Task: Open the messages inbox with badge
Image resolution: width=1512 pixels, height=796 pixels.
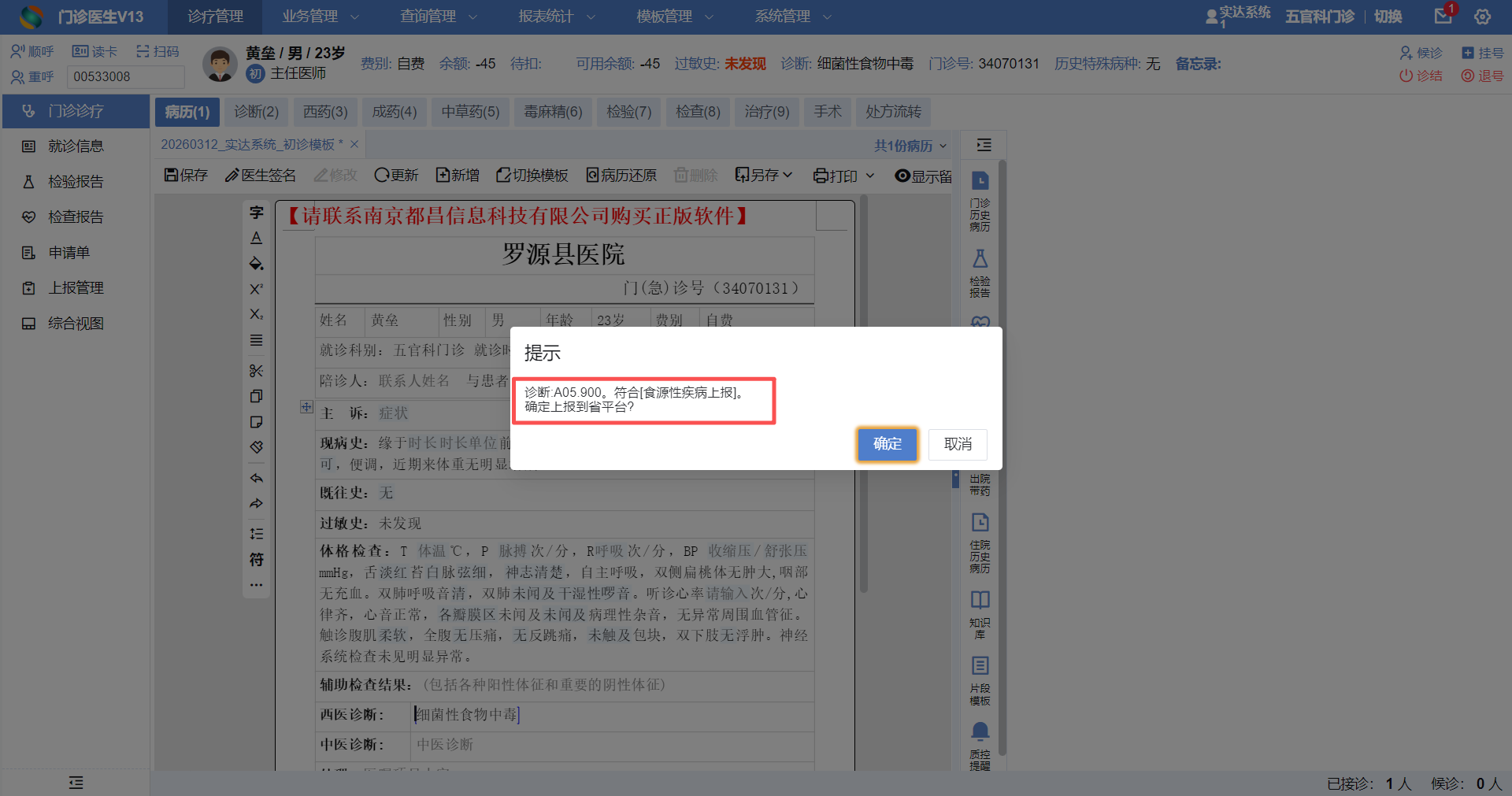Action: 1443,16
